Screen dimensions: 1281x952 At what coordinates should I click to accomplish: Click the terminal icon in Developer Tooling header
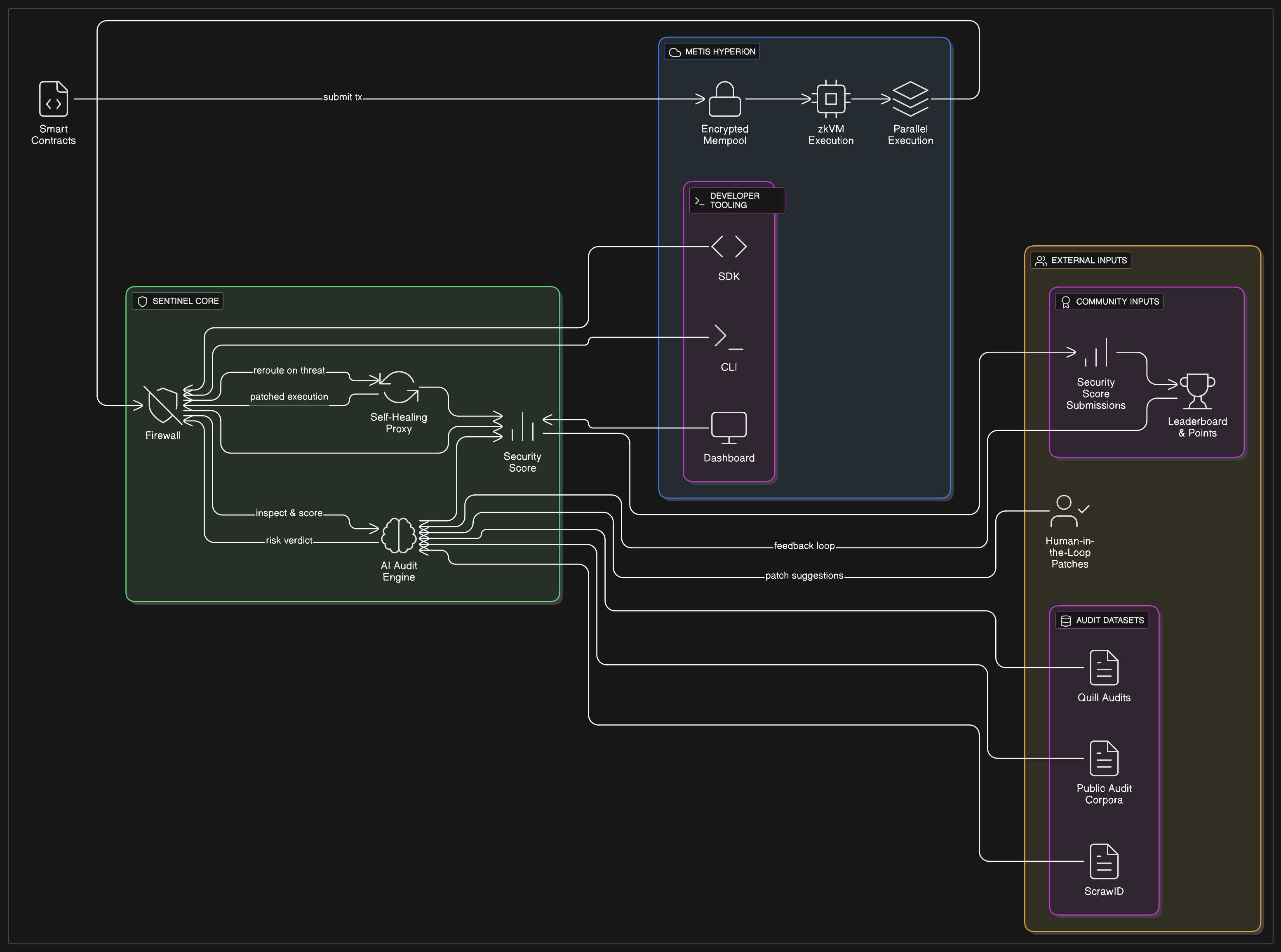[699, 200]
